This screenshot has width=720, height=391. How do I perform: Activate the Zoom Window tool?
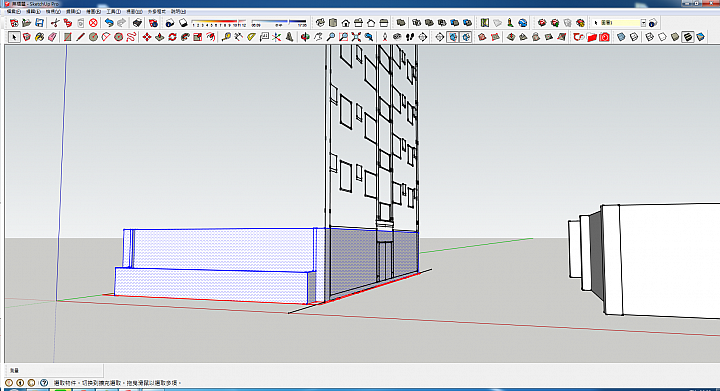[x=343, y=37]
